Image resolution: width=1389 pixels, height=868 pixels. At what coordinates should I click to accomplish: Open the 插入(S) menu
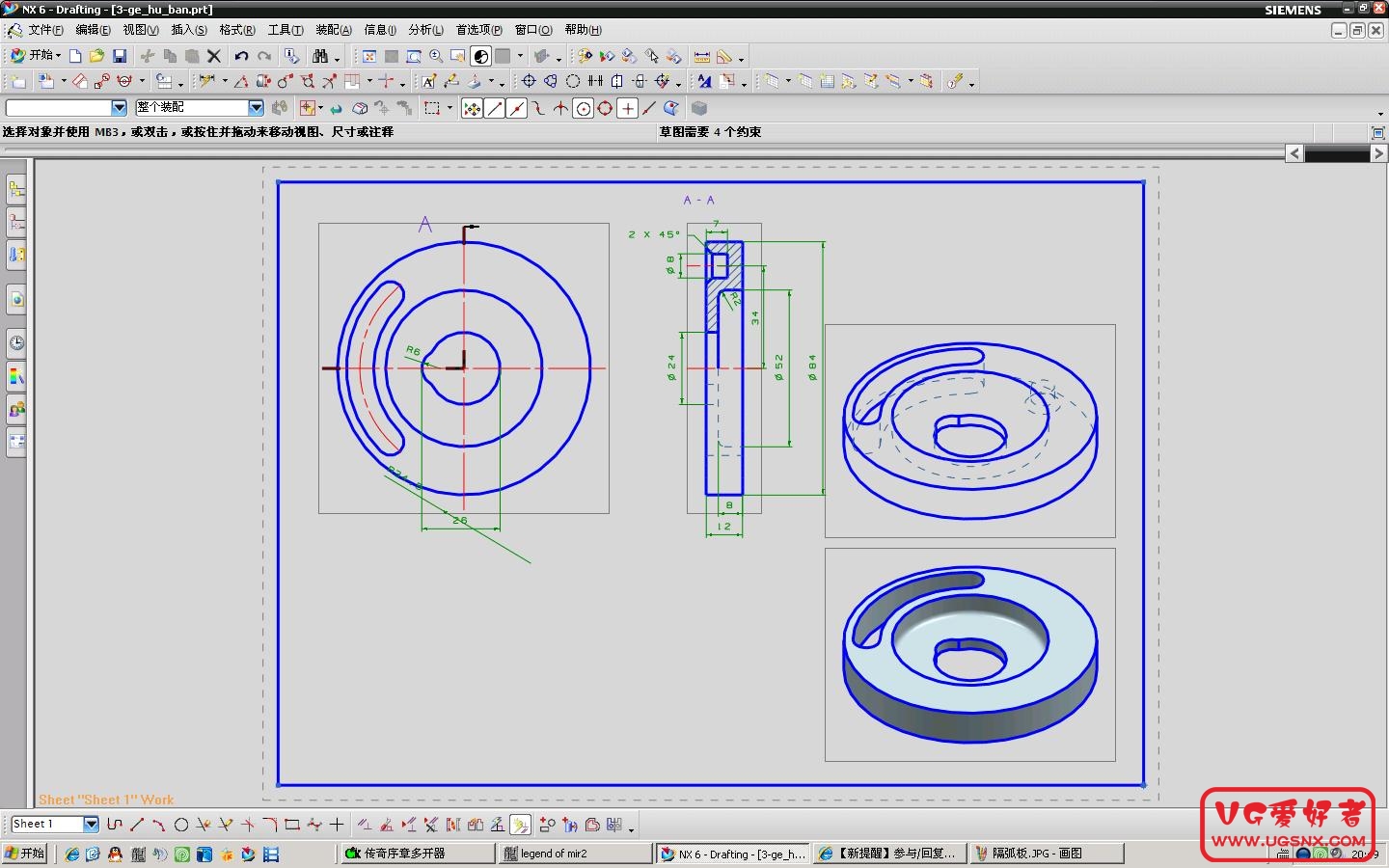[x=189, y=30]
